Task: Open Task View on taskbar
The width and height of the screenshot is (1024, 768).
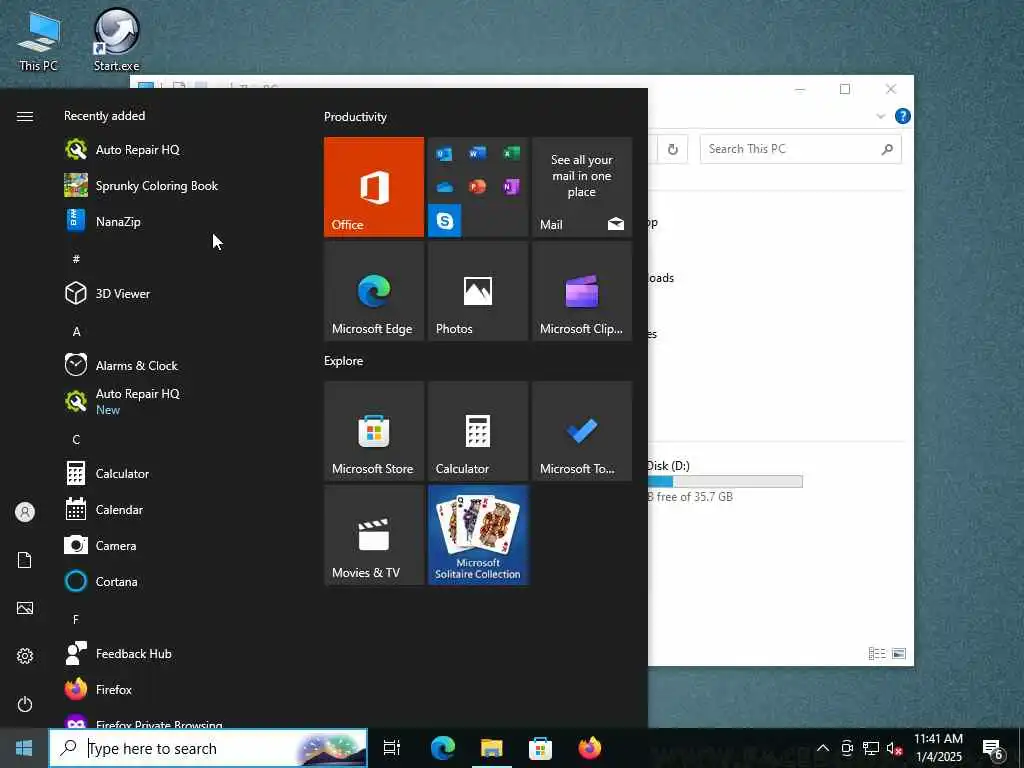Action: click(x=392, y=748)
